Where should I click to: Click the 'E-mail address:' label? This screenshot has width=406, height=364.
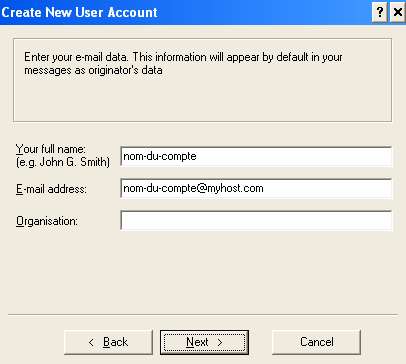[x=51, y=189]
